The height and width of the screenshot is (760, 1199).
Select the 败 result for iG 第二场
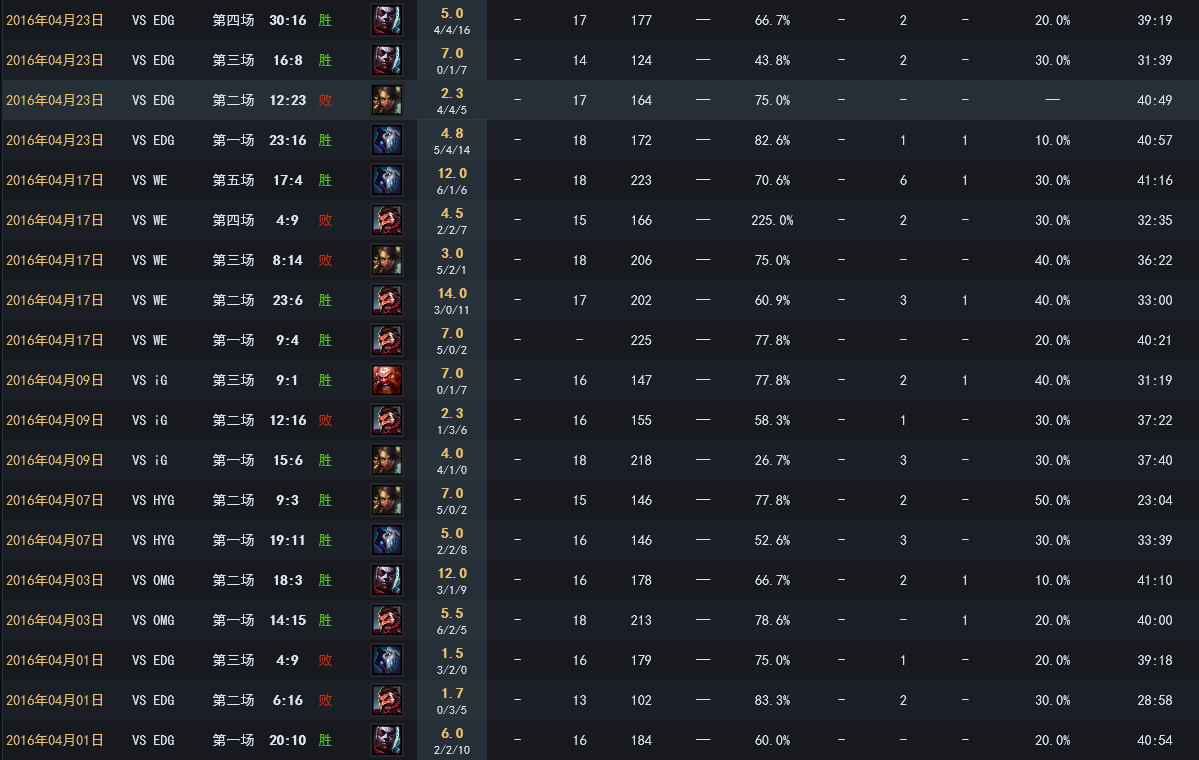pos(325,421)
